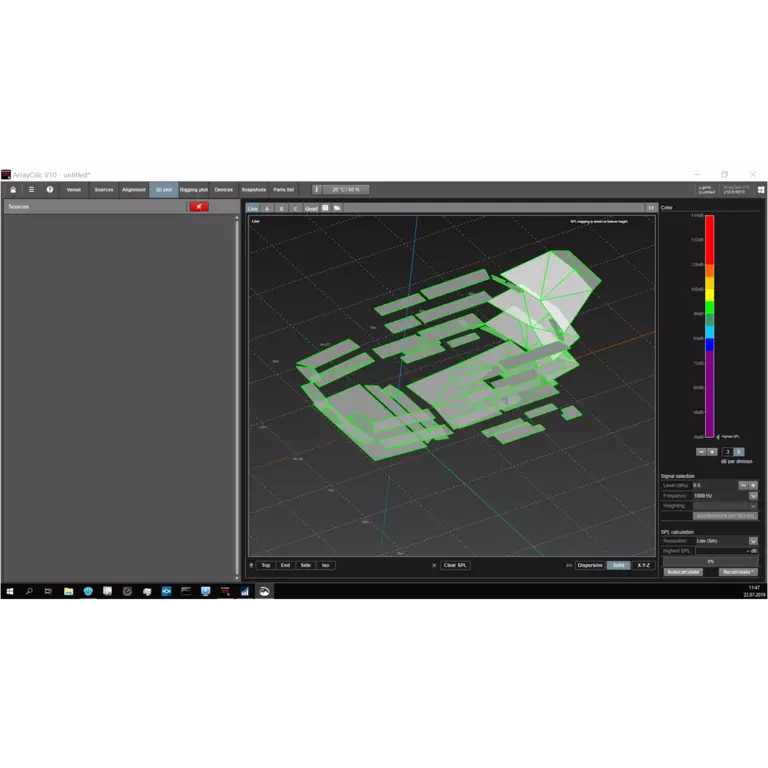Increase Level with the plus stepper

pyautogui.click(x=753, y=485)
